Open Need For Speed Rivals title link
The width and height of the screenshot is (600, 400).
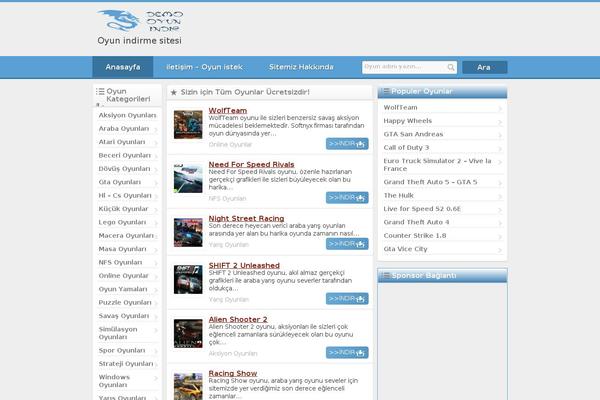tap(251, 164)
